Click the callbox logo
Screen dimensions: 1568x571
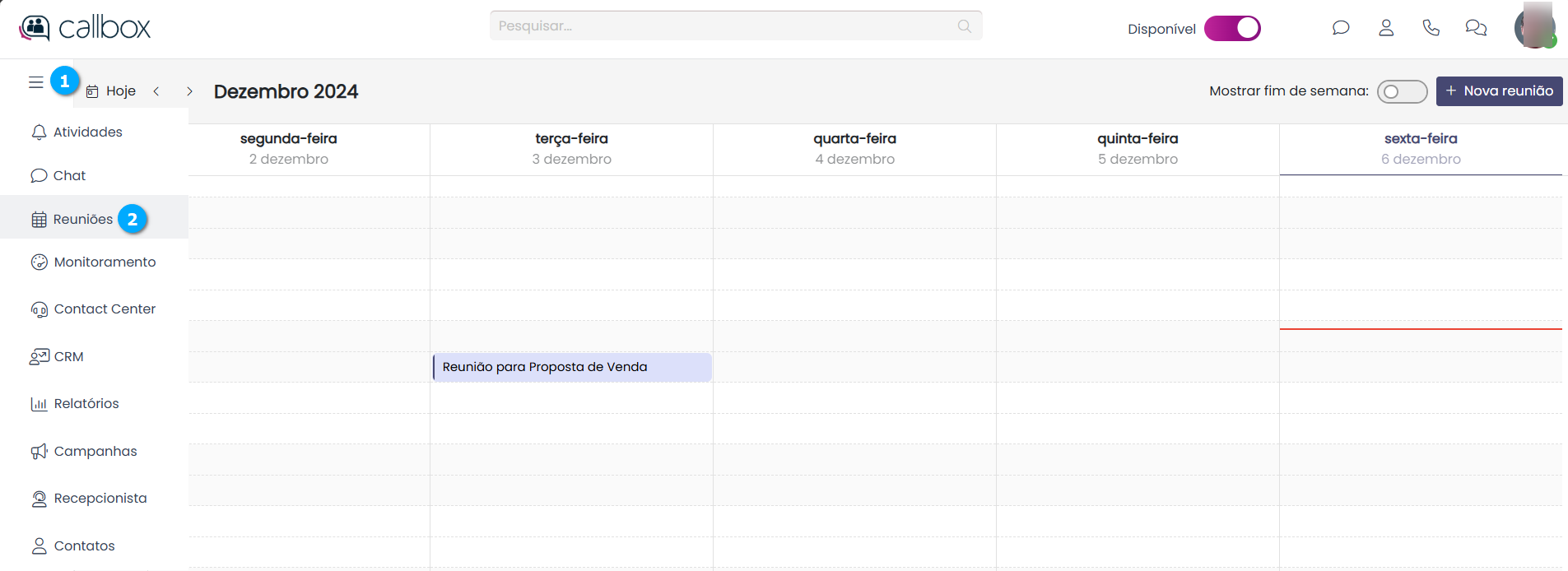(85, 28)
